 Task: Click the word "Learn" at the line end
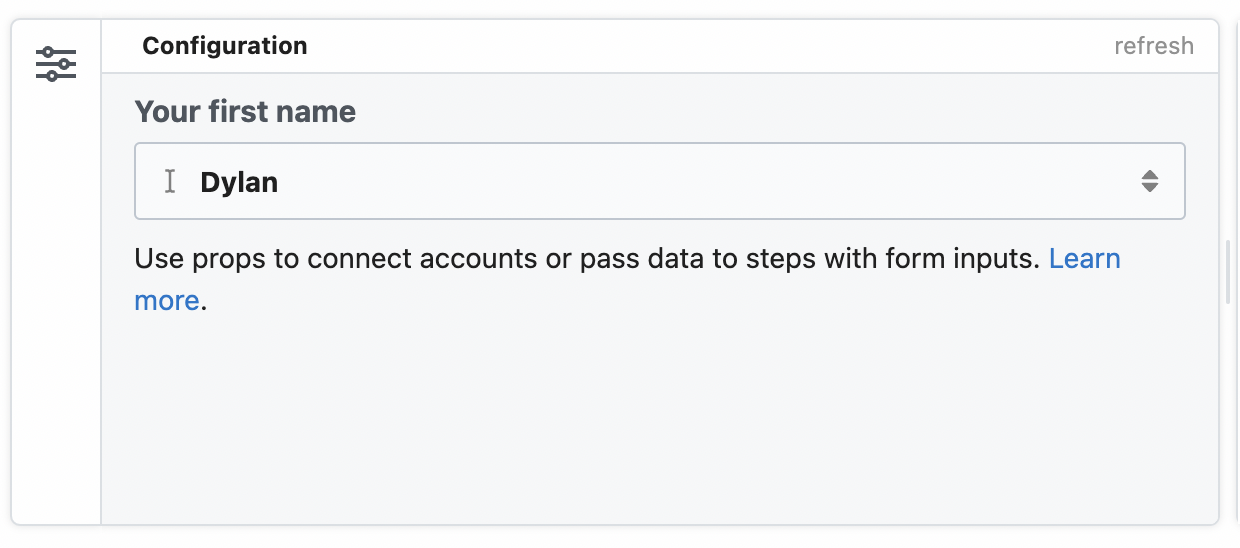pos(1084,259)
